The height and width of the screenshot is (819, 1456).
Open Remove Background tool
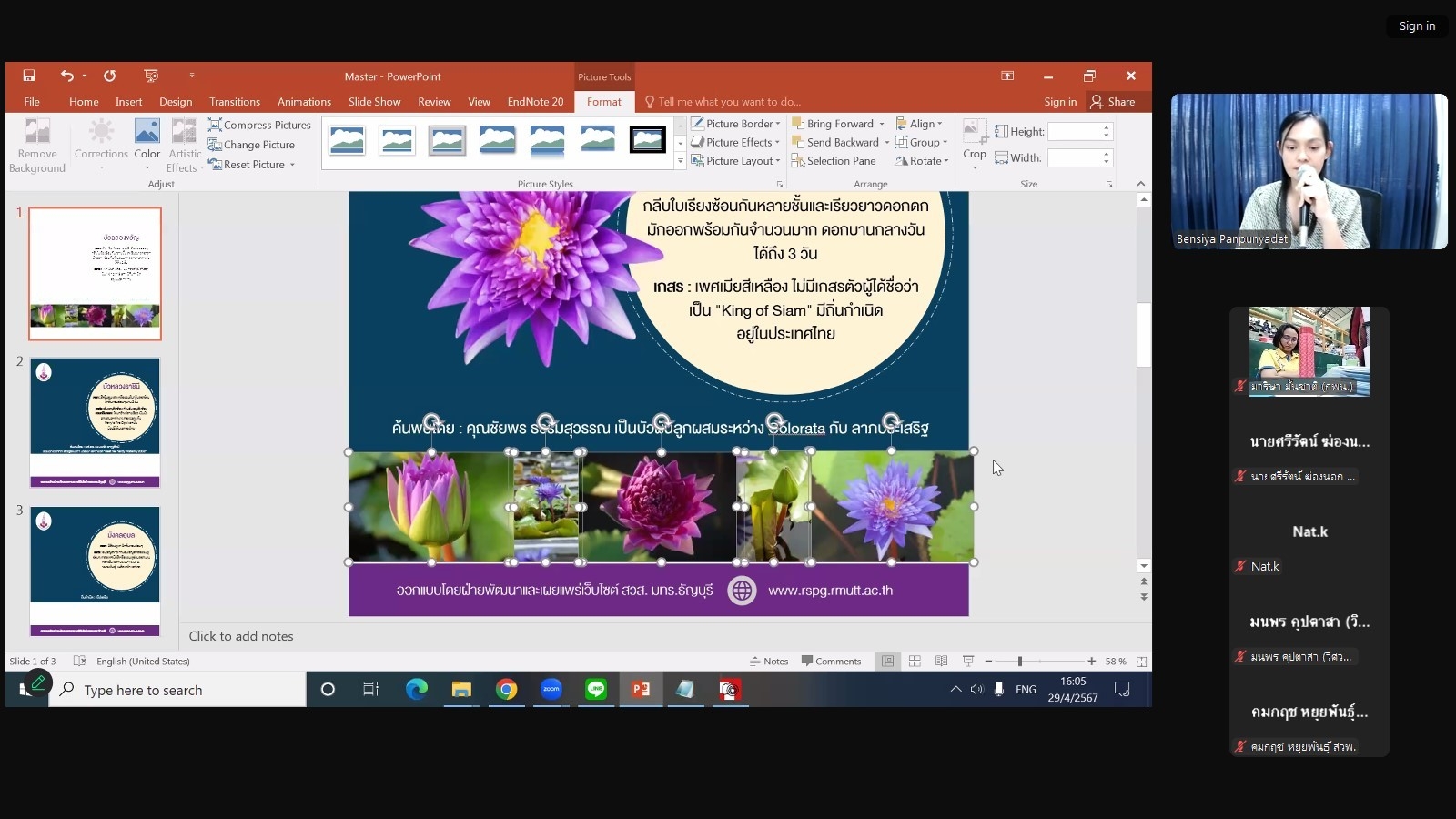pos(37,146)
